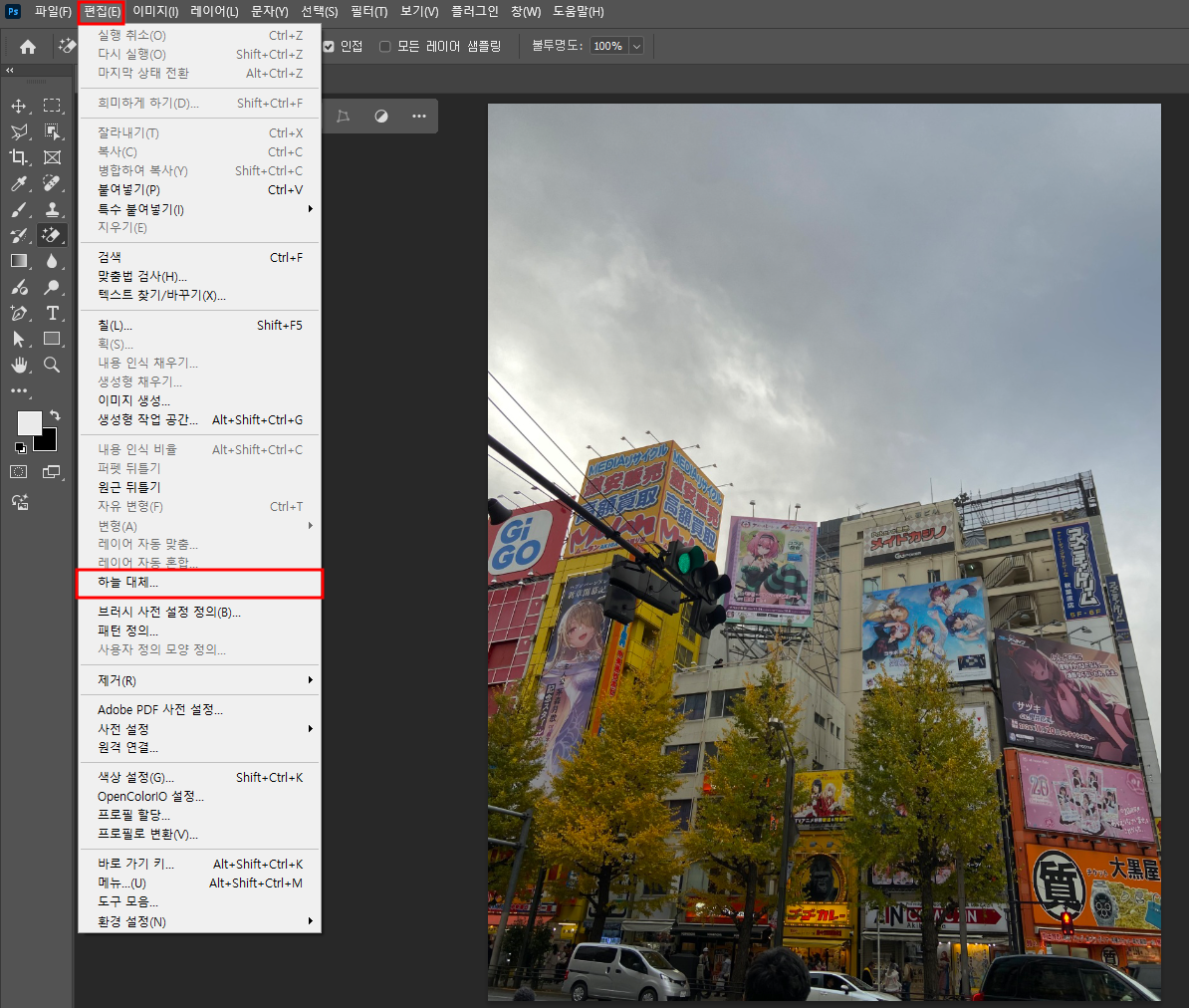This screenshot has height=1008, width=1189.
Task: Choose 칠(L)... from the menu
Action: (x=200, y=326)
